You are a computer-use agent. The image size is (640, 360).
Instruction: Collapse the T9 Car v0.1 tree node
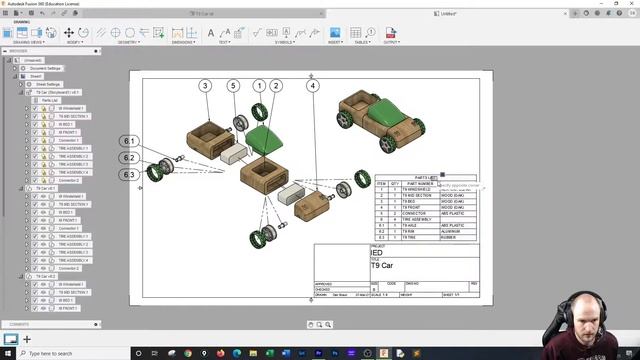(x=21, y=189)
